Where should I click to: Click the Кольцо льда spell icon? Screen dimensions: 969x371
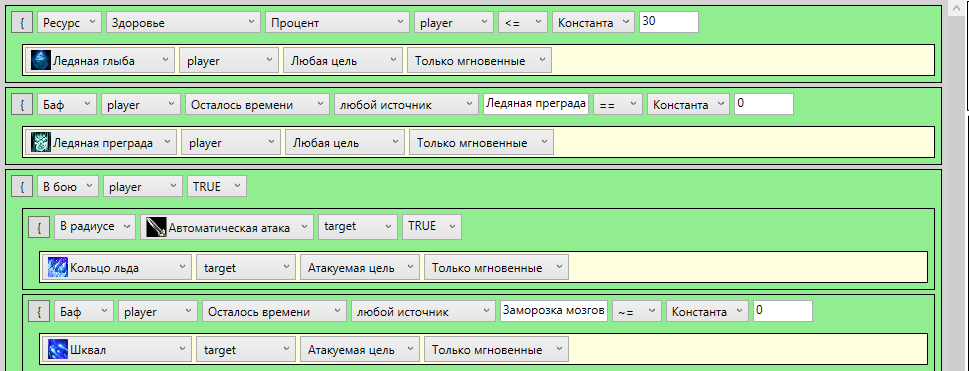[59, 268]
